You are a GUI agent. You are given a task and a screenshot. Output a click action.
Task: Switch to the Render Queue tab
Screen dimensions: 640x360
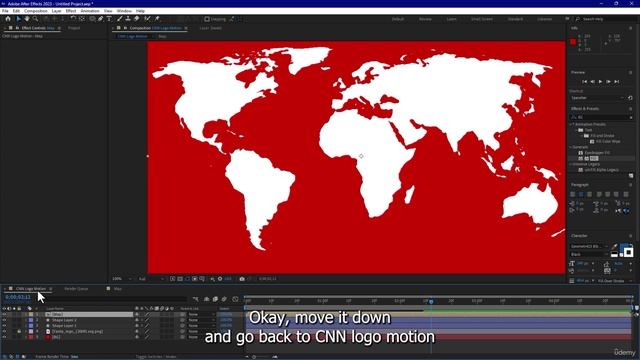pos(76,289)
